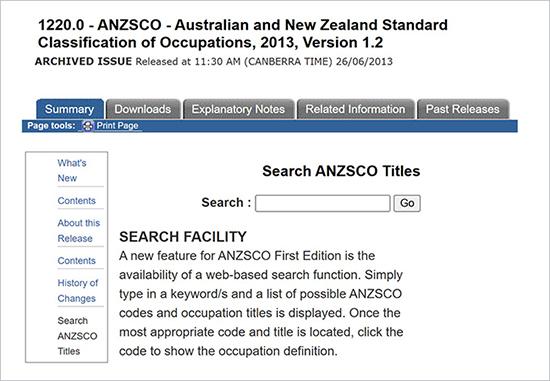Select Search ANZSCO Titles in the sidebar
This screenshot has height=381, width=550.
pyautogui.click(x=77, y=336)
